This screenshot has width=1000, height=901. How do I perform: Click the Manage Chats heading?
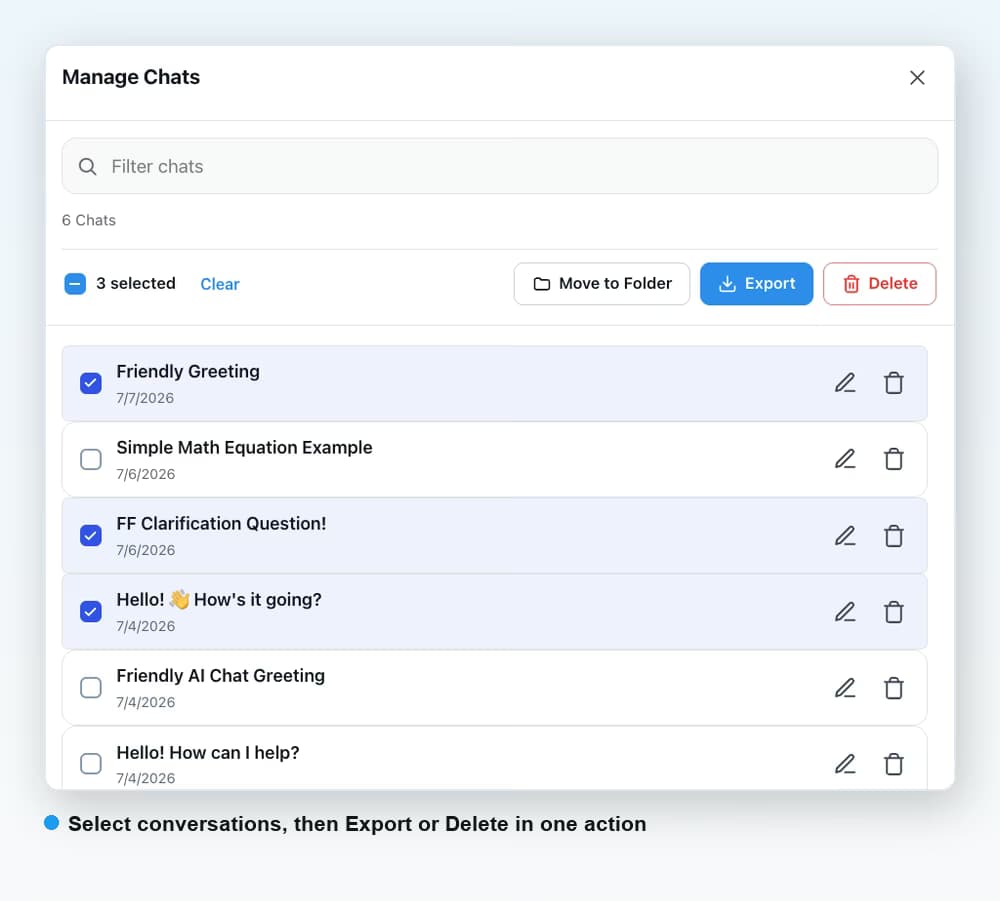[x=131, y=77]
